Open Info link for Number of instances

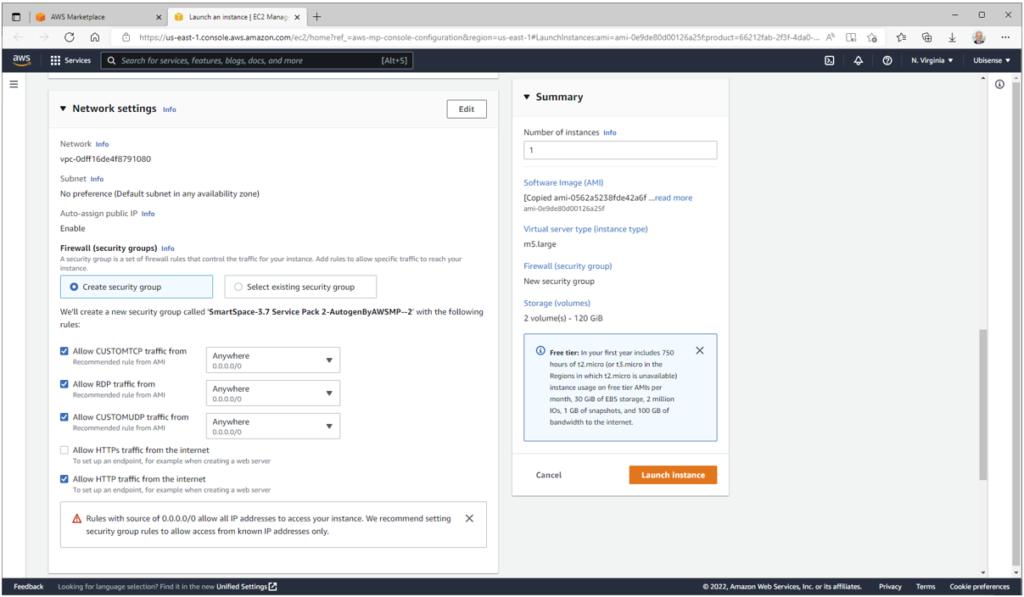(x=609, y=133)
